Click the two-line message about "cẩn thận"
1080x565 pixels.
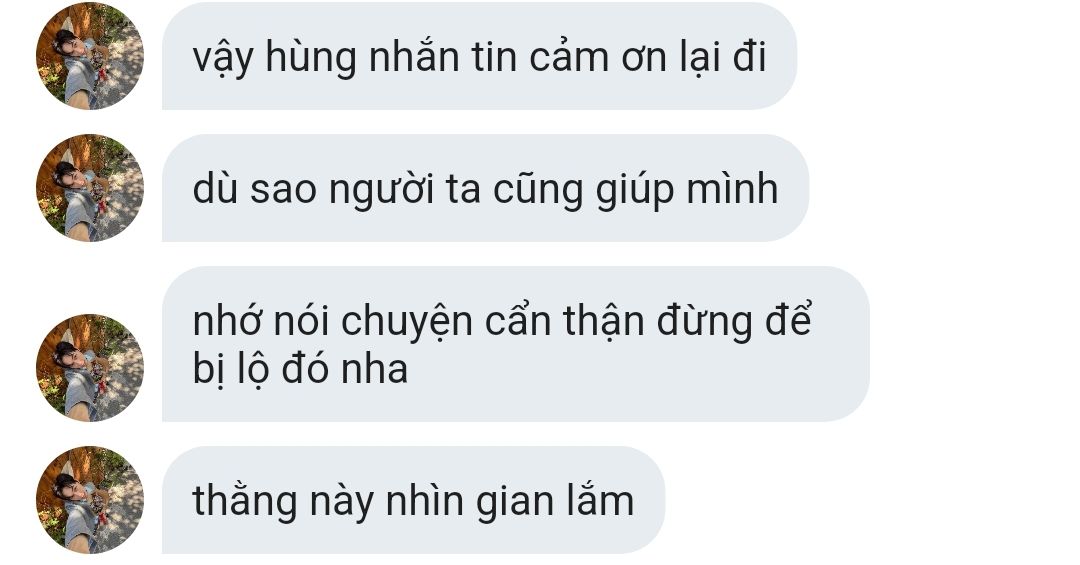tap(516, 344)
